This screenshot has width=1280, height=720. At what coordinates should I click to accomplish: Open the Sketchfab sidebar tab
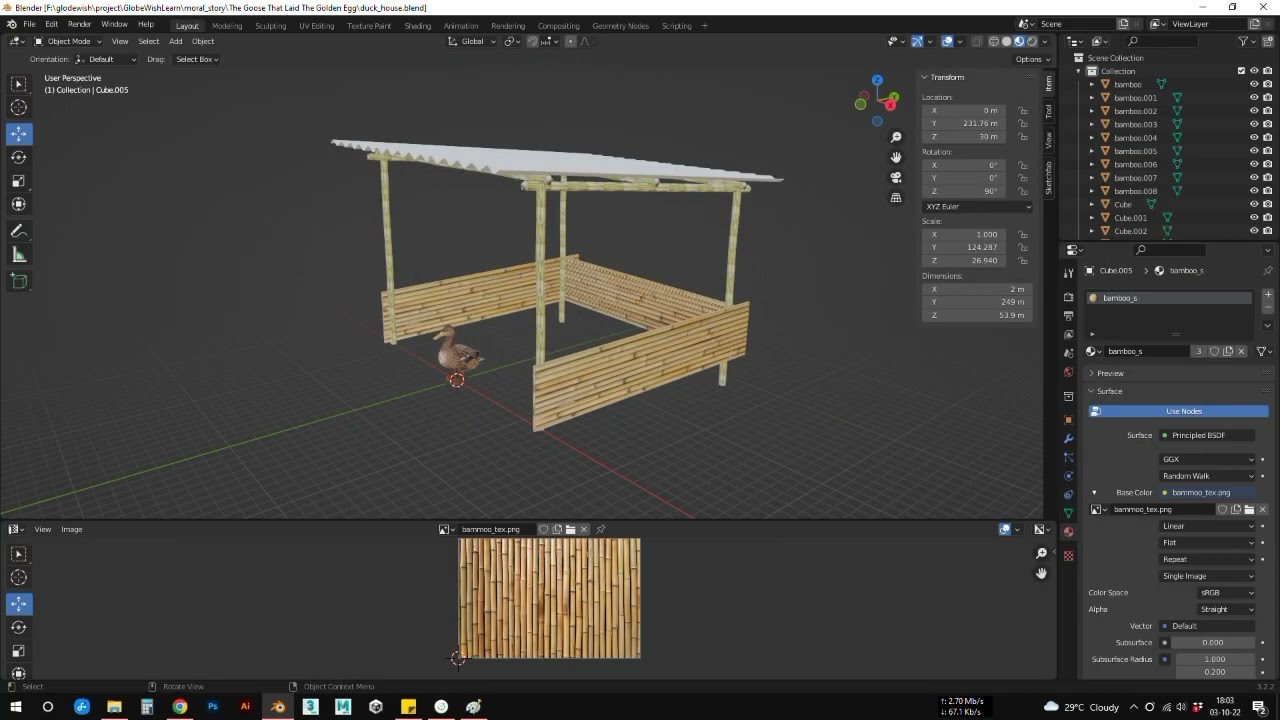(1049, 177)
